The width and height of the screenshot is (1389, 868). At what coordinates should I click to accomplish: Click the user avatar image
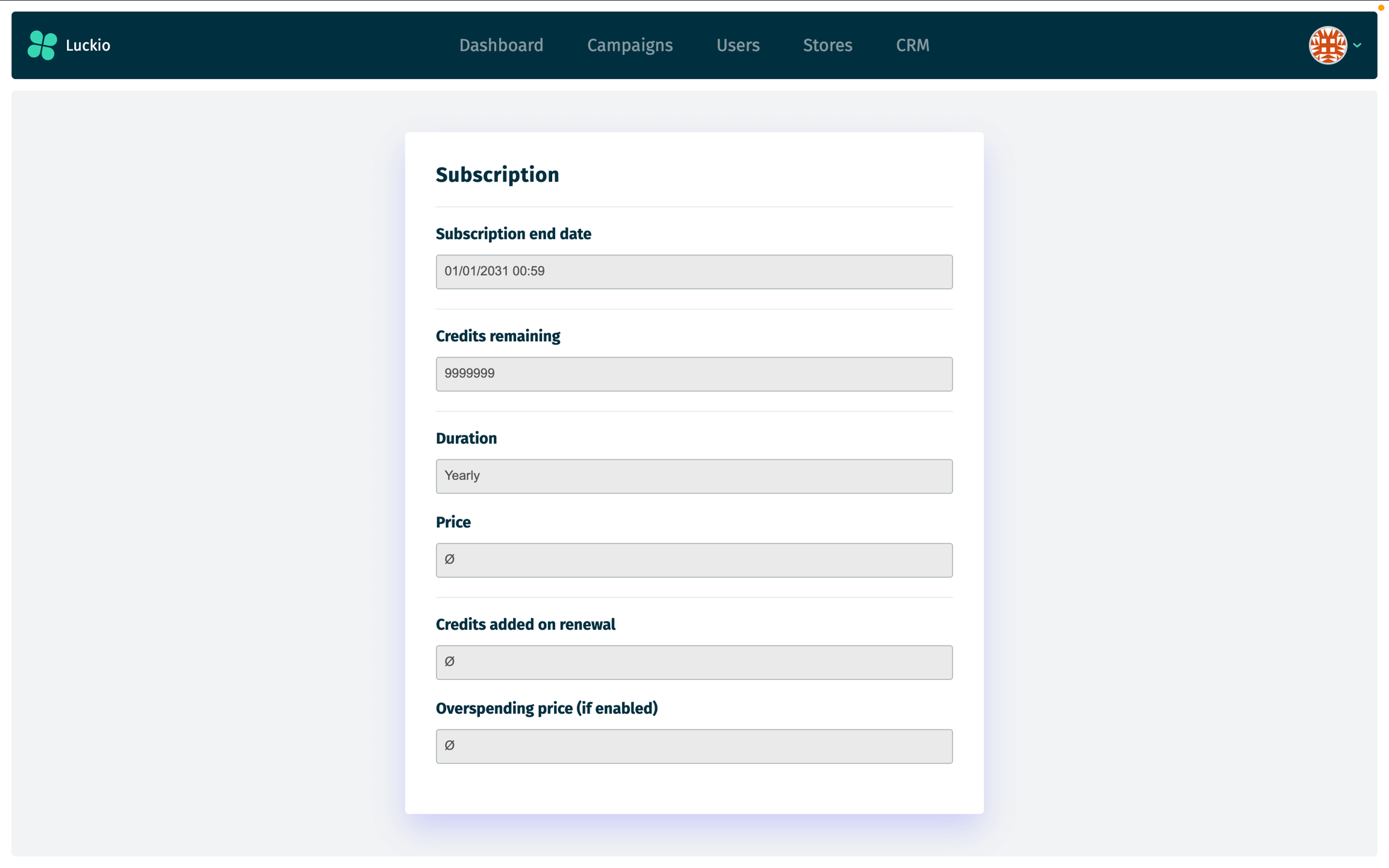pyautogui.click(x=1328, y=45)
